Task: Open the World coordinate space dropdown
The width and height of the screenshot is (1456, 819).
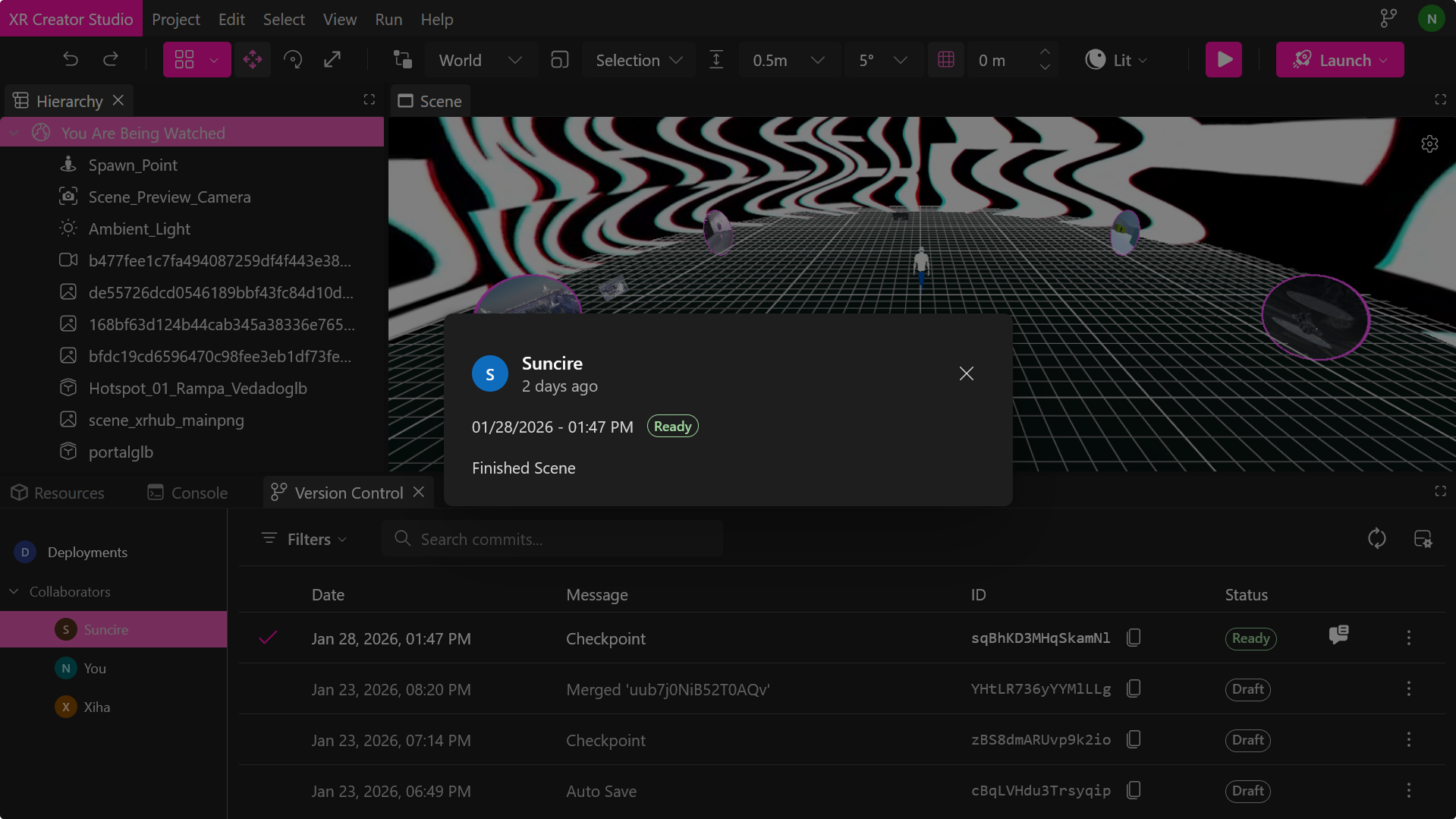Action: [480, 60]
